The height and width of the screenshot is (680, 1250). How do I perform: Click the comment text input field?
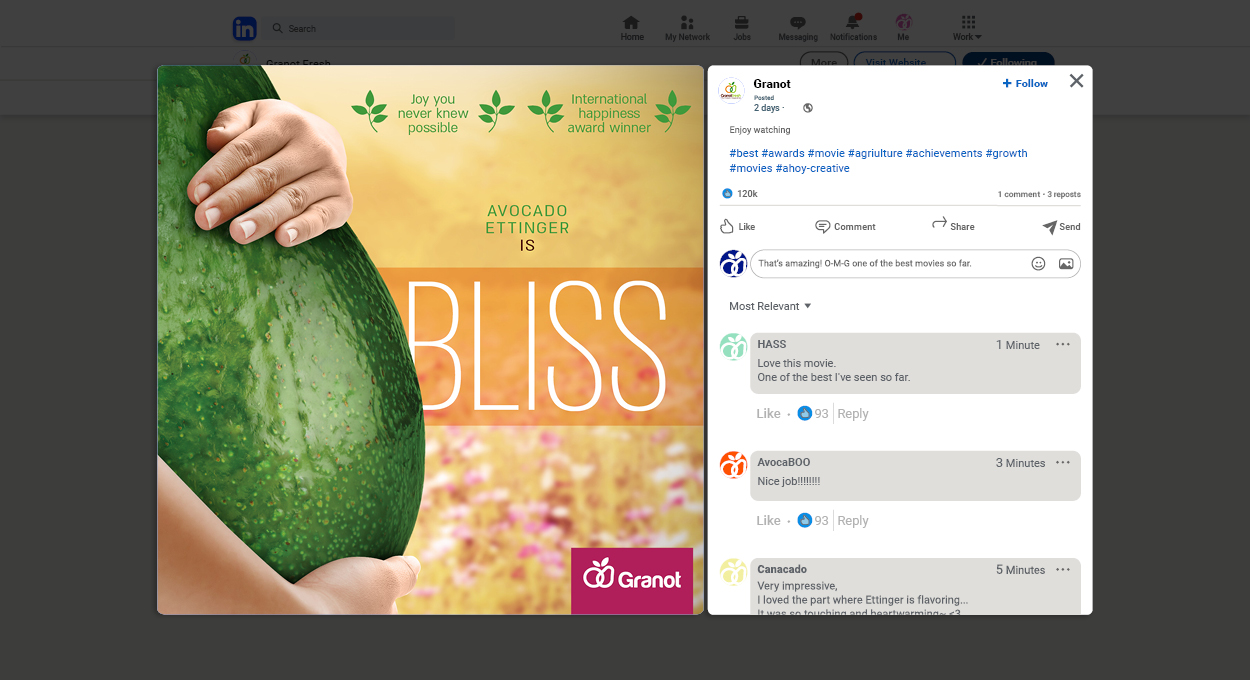890,264
